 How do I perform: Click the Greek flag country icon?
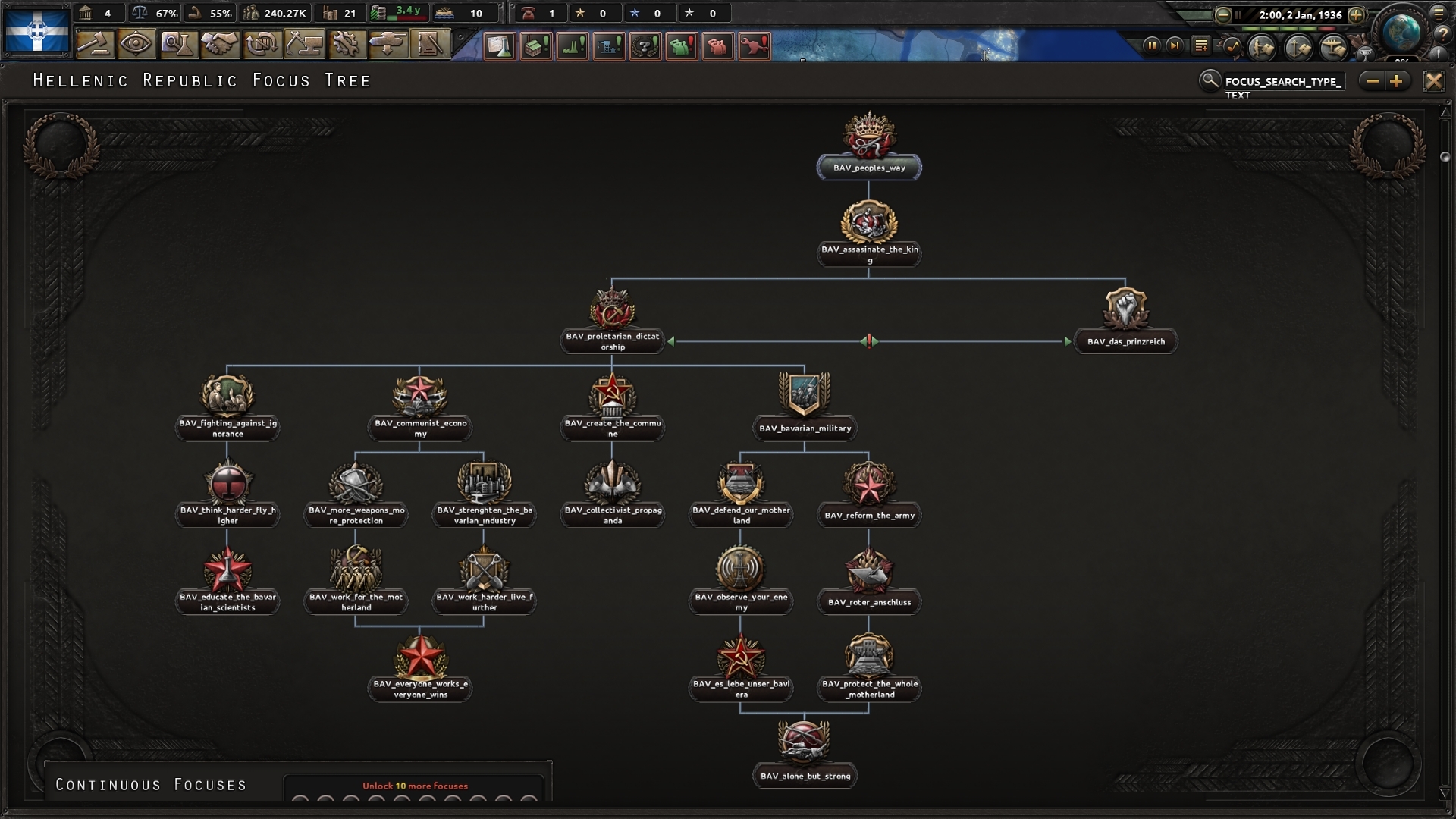pos(36,30)
